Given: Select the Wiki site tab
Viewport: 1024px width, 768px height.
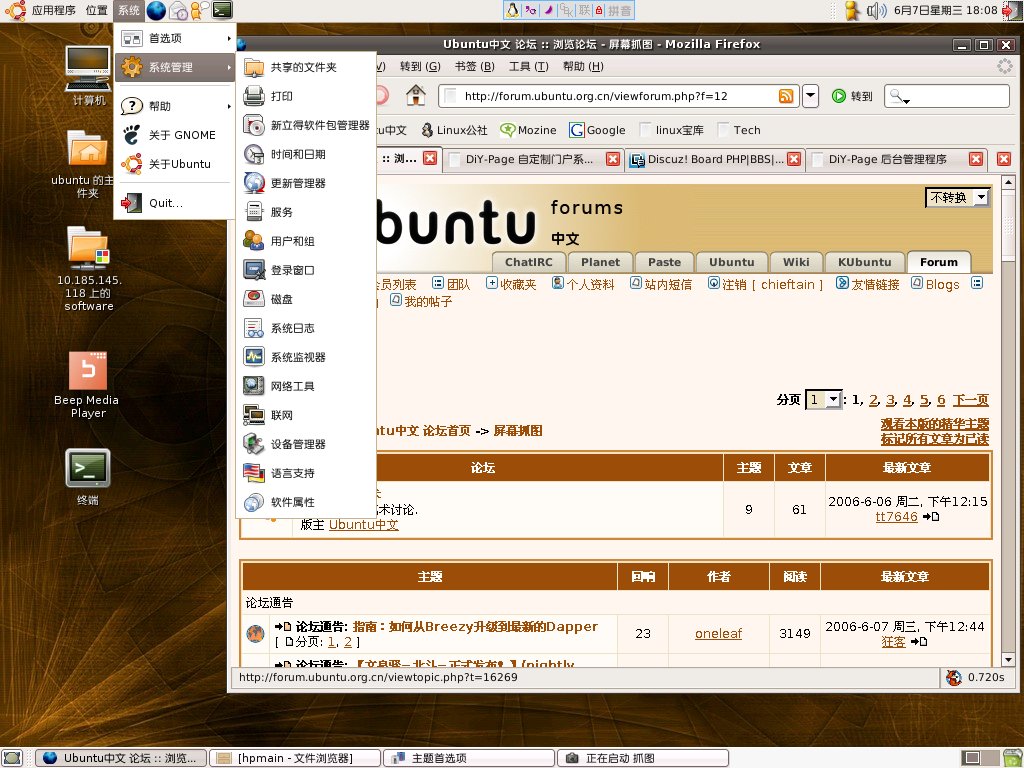Looking at the screenshot, I should tap(796, 263).
